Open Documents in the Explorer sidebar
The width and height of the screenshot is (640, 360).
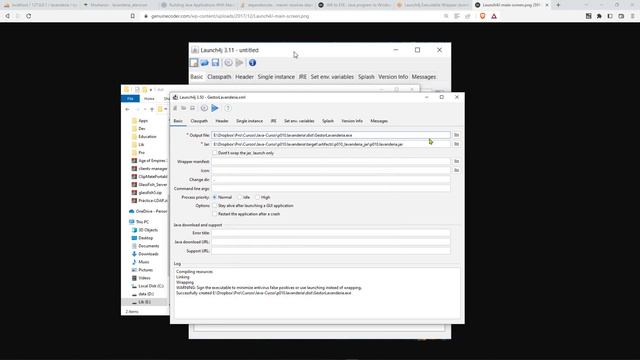pyautogui.click(x=149, y=246)
